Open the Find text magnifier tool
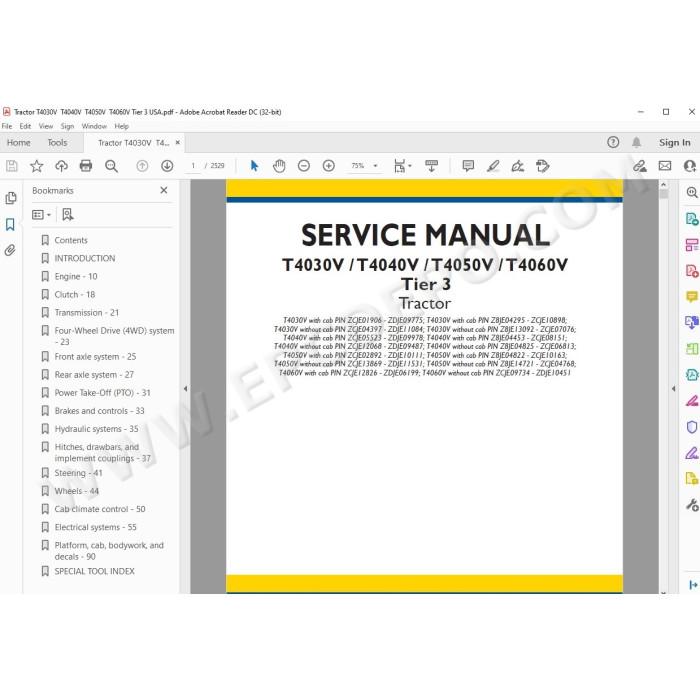The width and height of the screenshot is (700, 700). pyautogui.click(x=111, y=166)
